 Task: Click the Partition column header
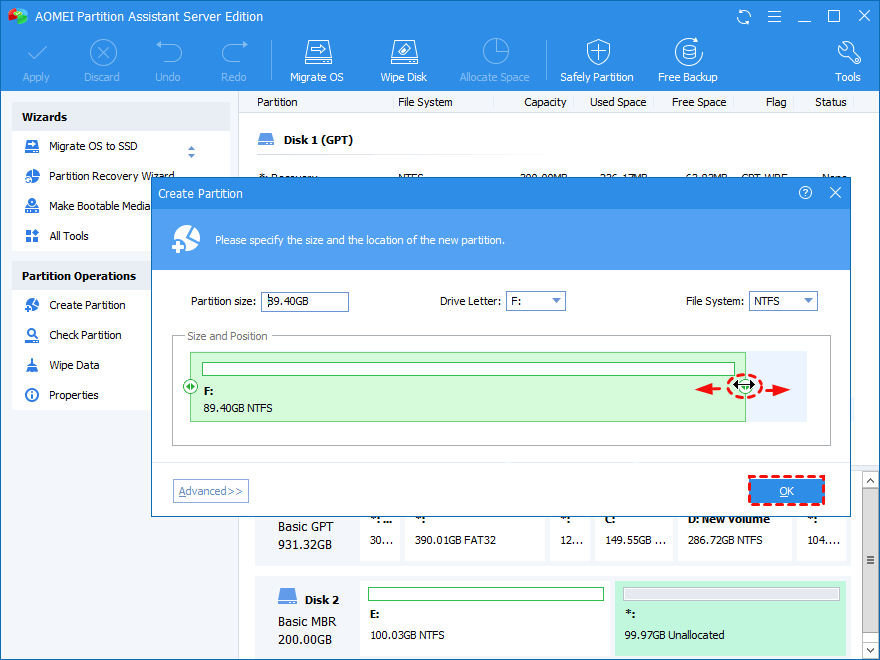pos(277,102)
